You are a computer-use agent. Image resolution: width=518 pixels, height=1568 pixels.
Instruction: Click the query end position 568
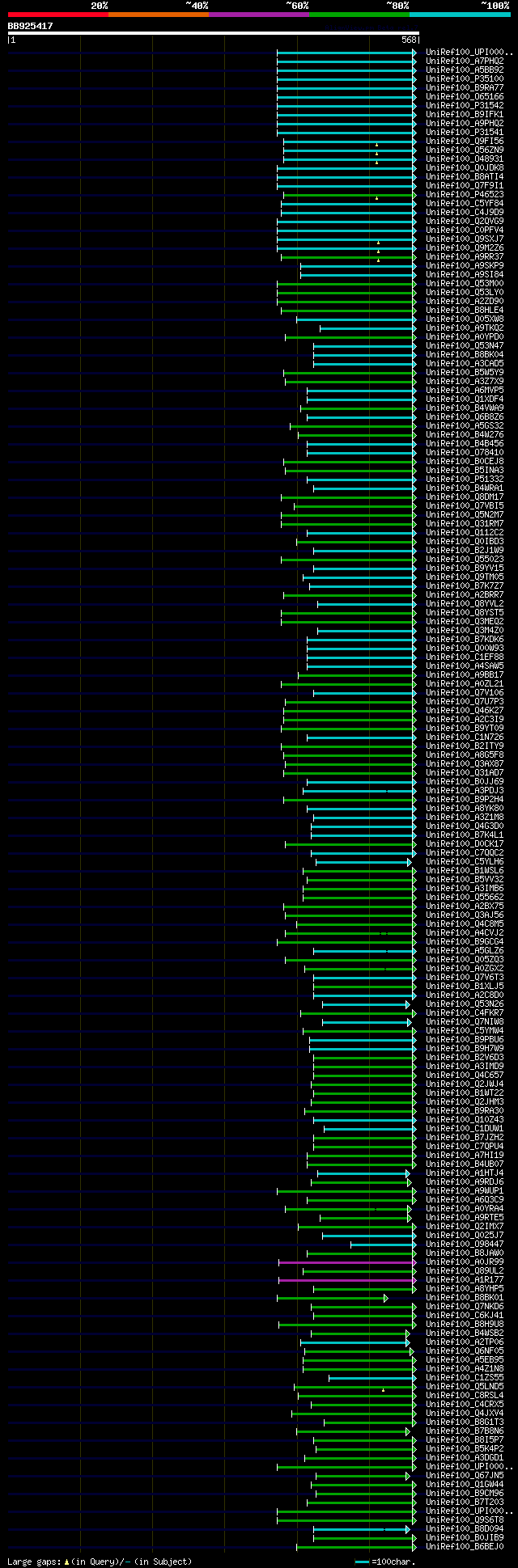click(x=409, y=40)
